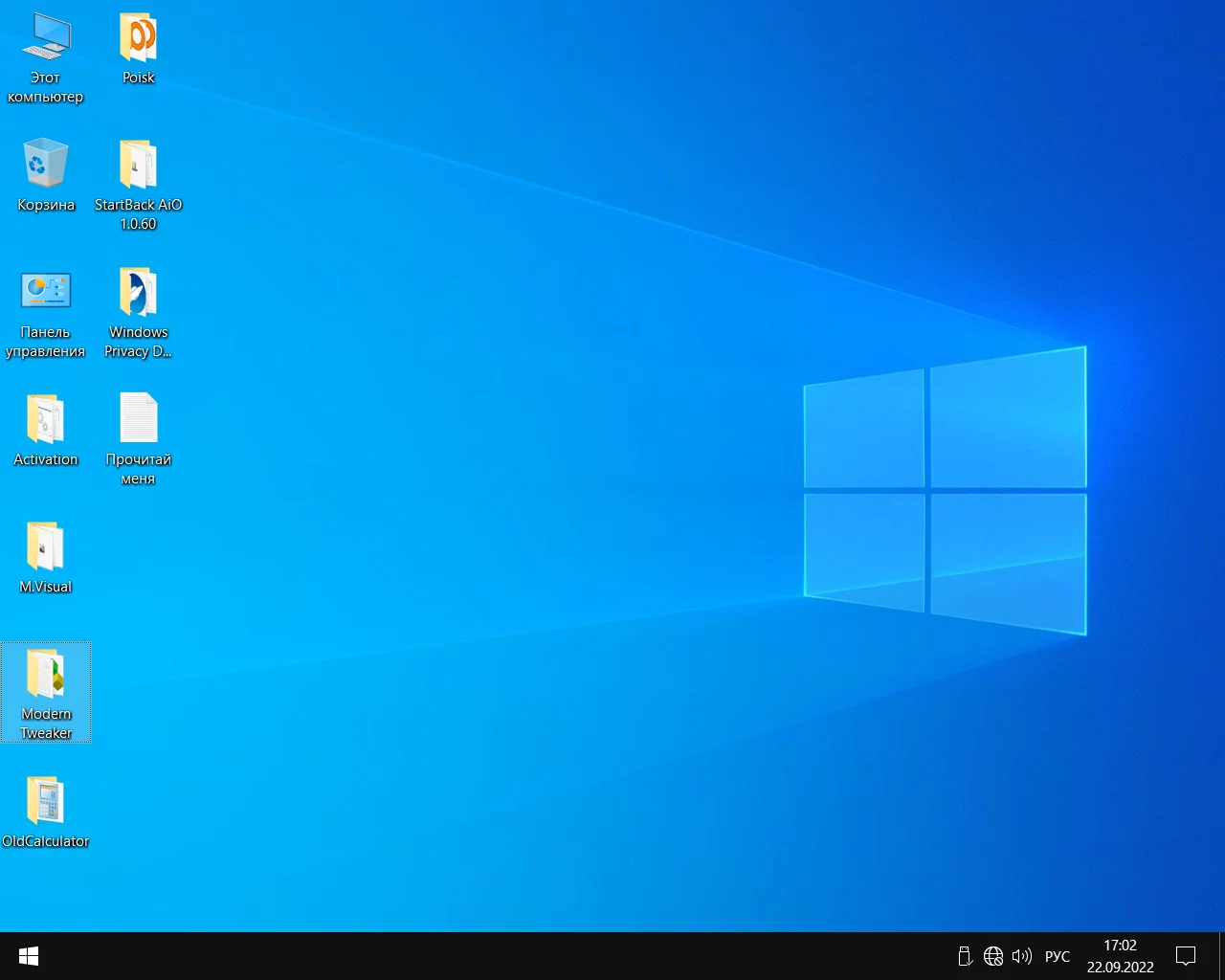Open the clock showing 17:02
The image size is (1225, 980).
pyautogui.click(x=1120, y=956)
